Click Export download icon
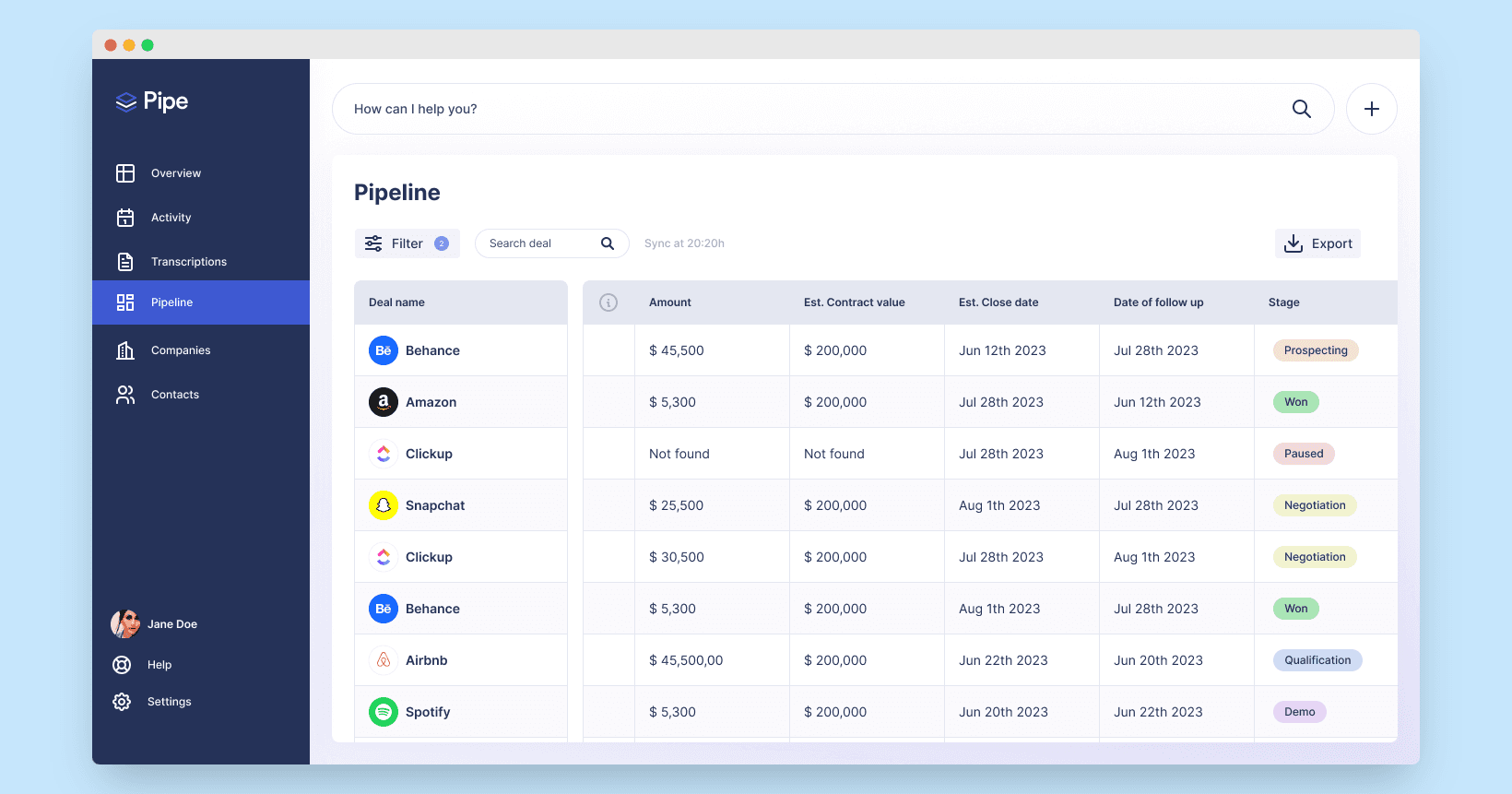 [x=1293, y=243]
